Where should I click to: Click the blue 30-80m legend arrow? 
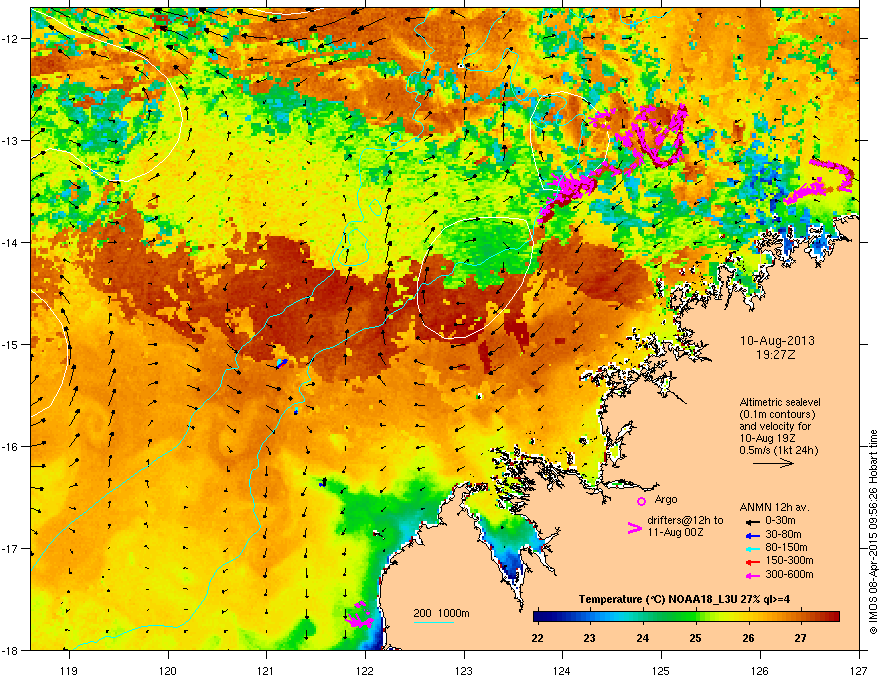coord(752,536)
